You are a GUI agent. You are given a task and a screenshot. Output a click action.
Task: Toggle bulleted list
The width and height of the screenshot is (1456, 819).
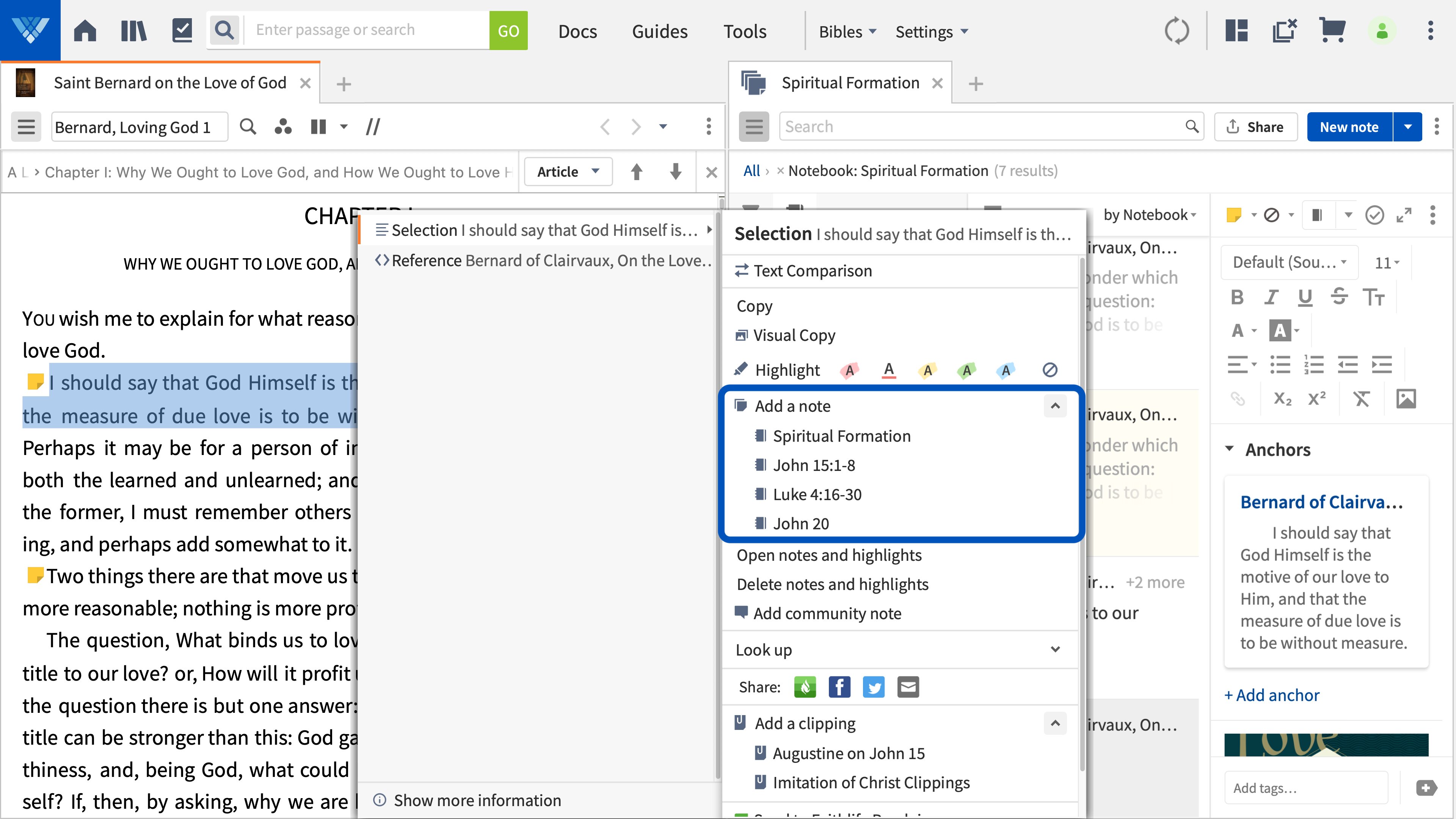[x=1280, y=365]
